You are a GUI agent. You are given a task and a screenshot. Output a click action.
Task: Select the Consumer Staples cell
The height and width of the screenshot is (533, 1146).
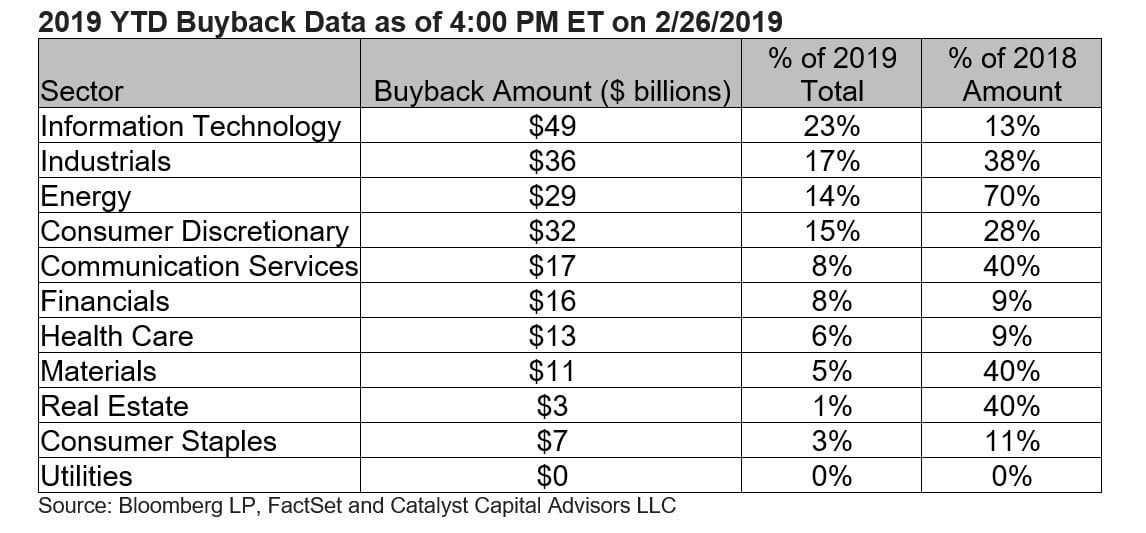158,441
